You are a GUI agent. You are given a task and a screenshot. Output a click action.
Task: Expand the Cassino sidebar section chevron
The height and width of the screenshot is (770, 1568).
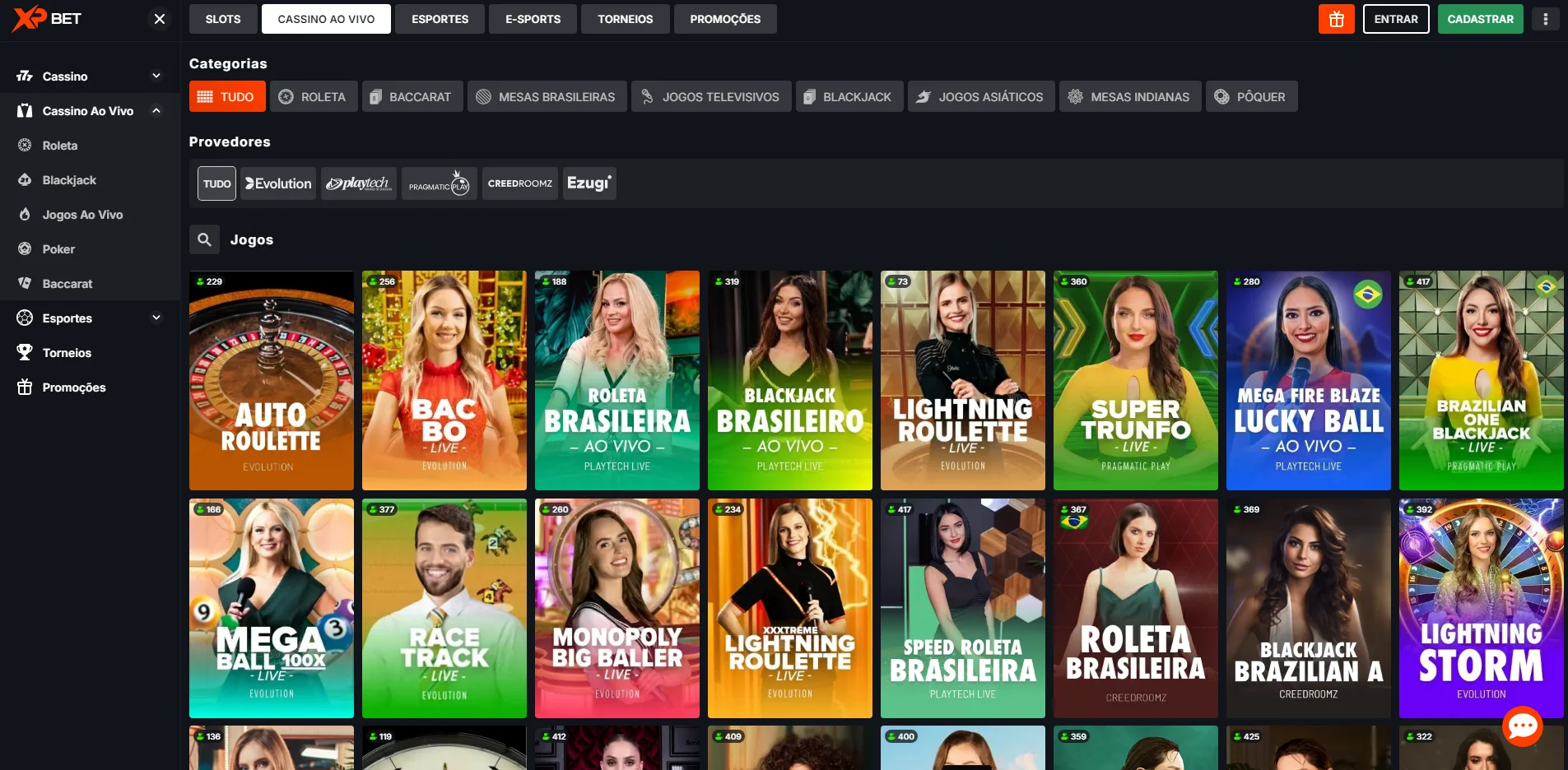(156, 77)
